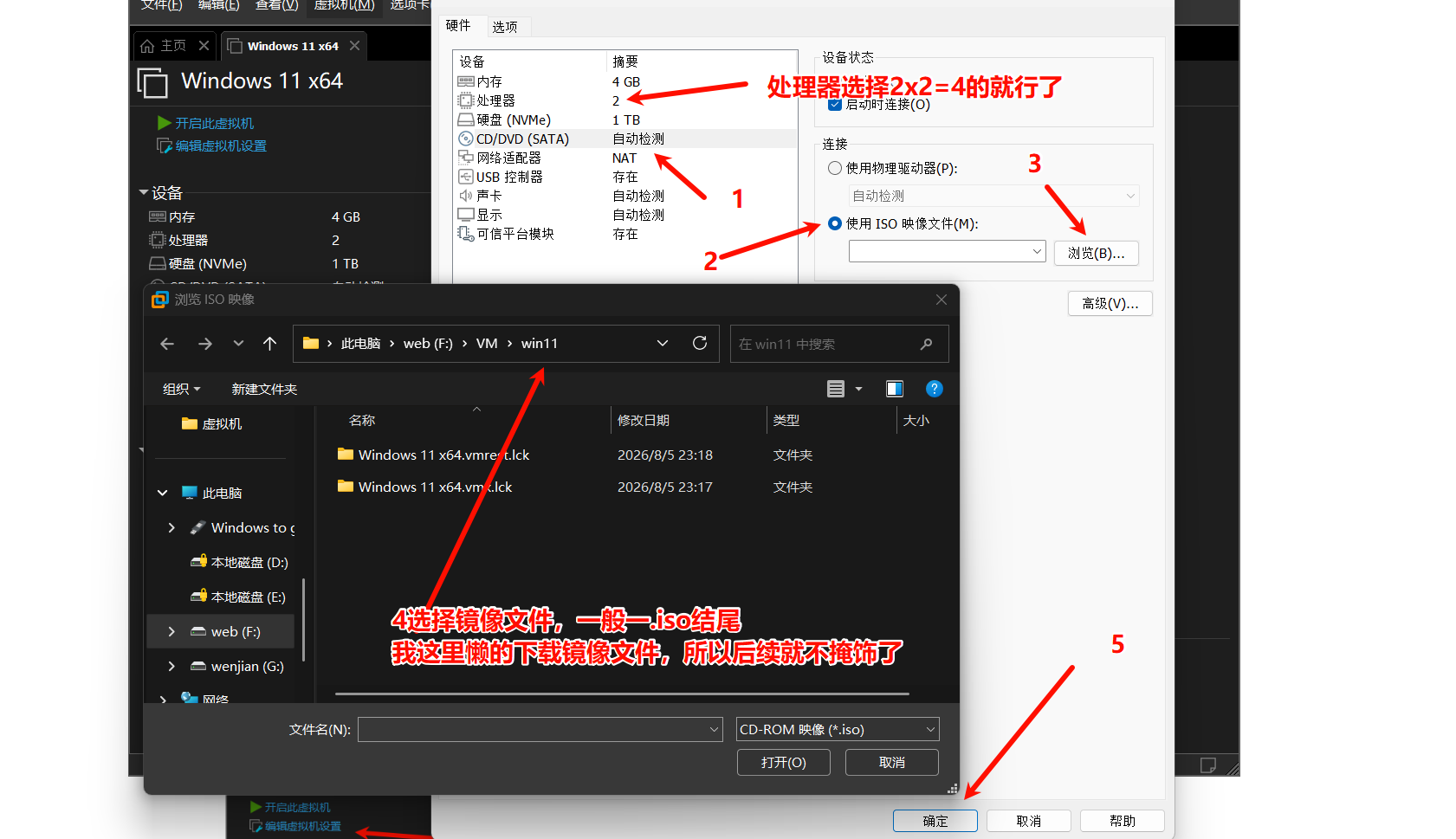Click the settings dialog help button
This screenshot has width=1456, height=839.
tap(1122, 821)
